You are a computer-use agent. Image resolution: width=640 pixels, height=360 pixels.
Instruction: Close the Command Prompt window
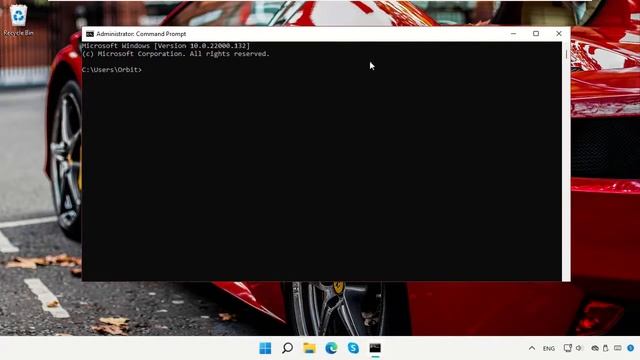pos(559,34)
